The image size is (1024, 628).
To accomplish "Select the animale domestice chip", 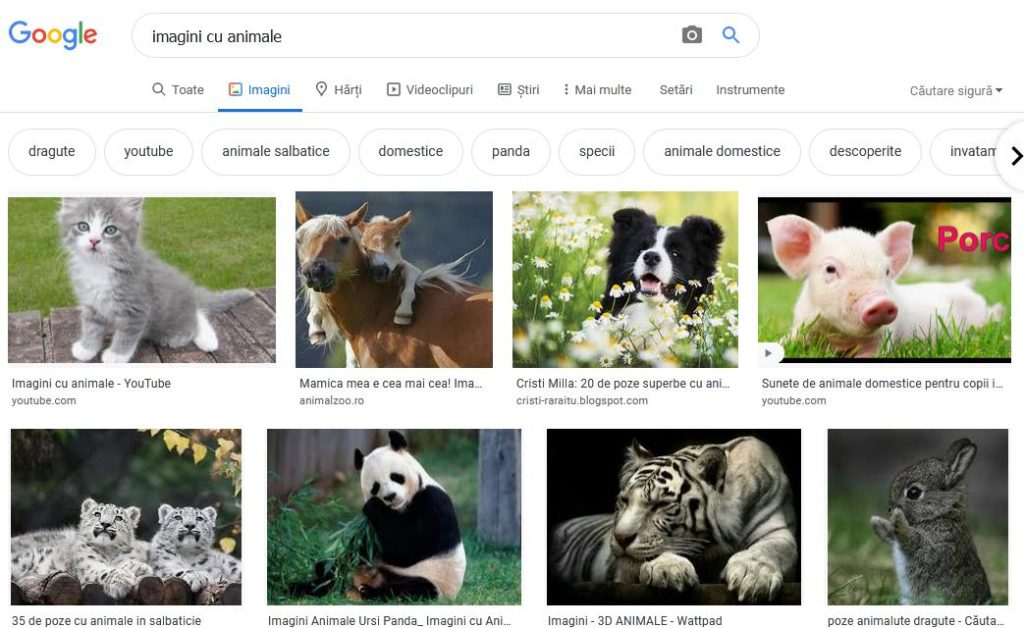I will pyautogui.click(x=722, y=151).
